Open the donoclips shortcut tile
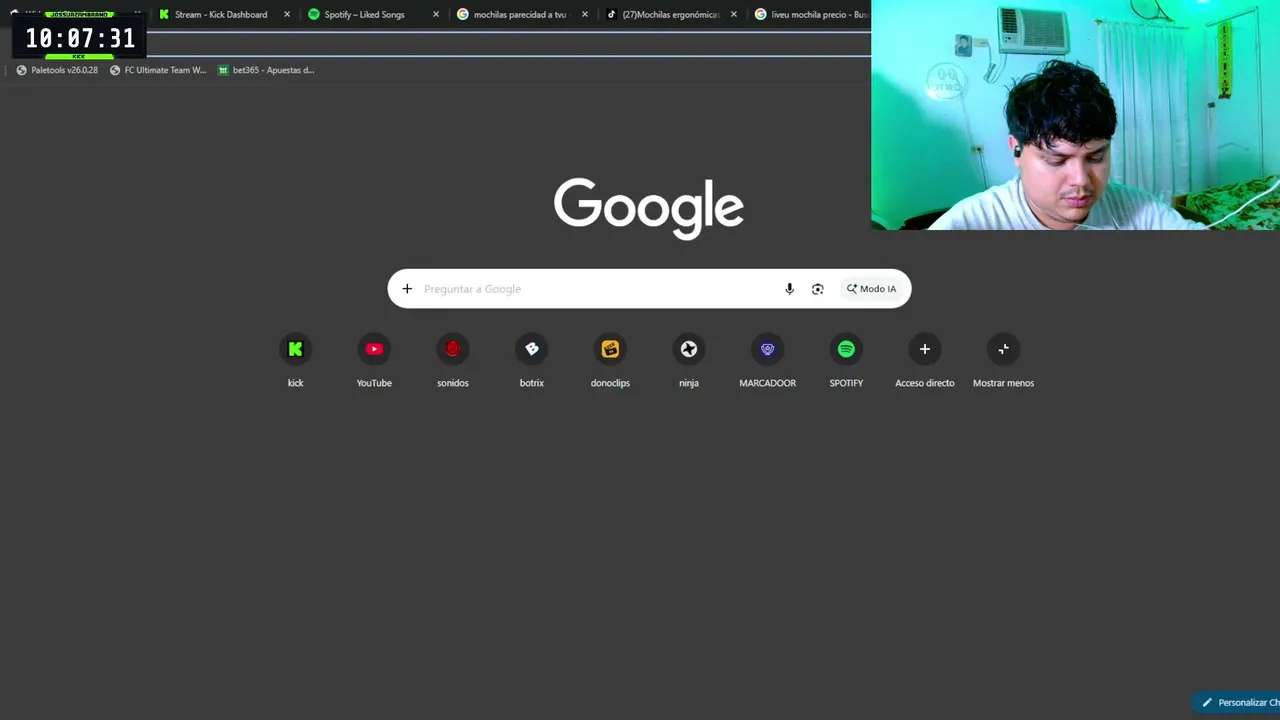The image size is (1280, 720). coord(610,360)
